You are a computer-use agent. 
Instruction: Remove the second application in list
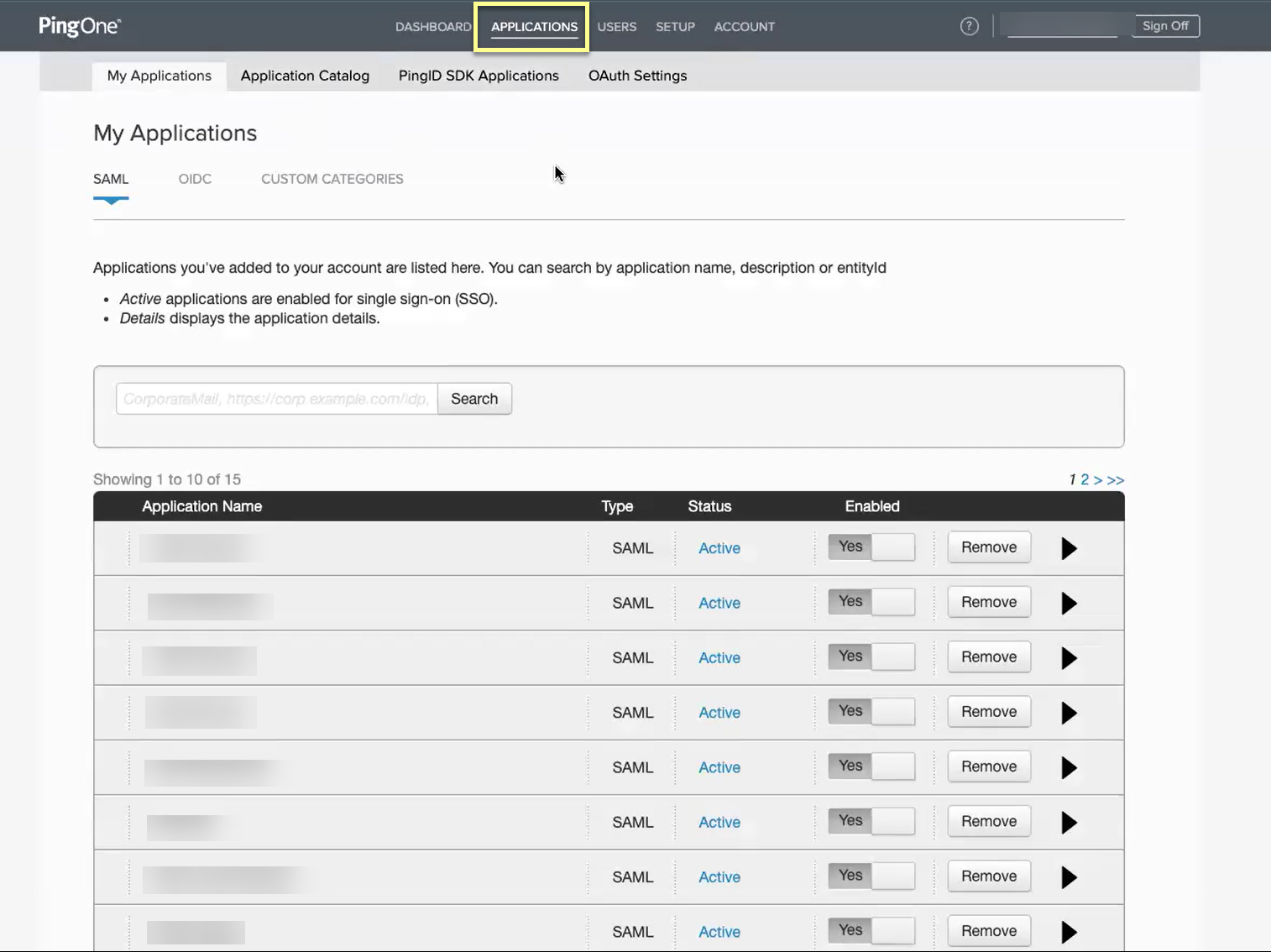(988, 602)
